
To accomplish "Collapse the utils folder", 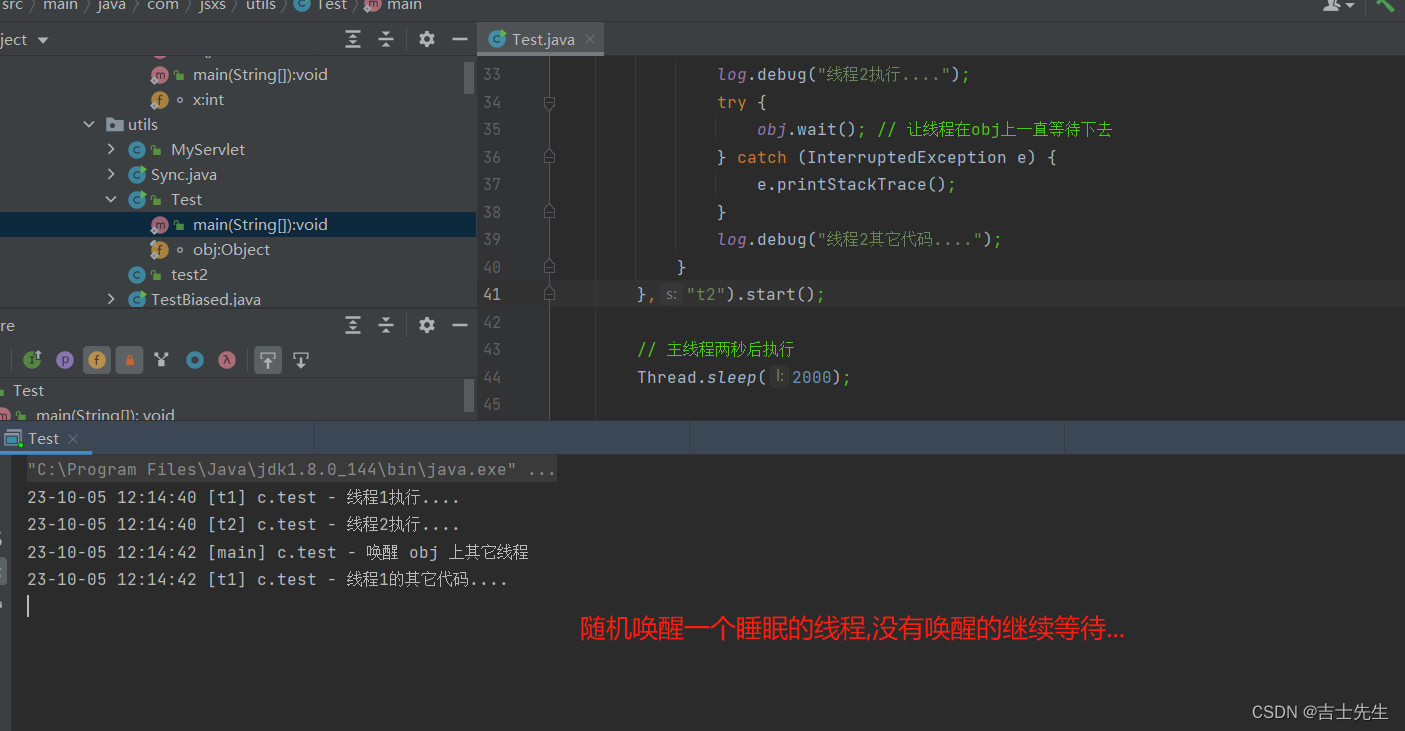I will [89, 125].
